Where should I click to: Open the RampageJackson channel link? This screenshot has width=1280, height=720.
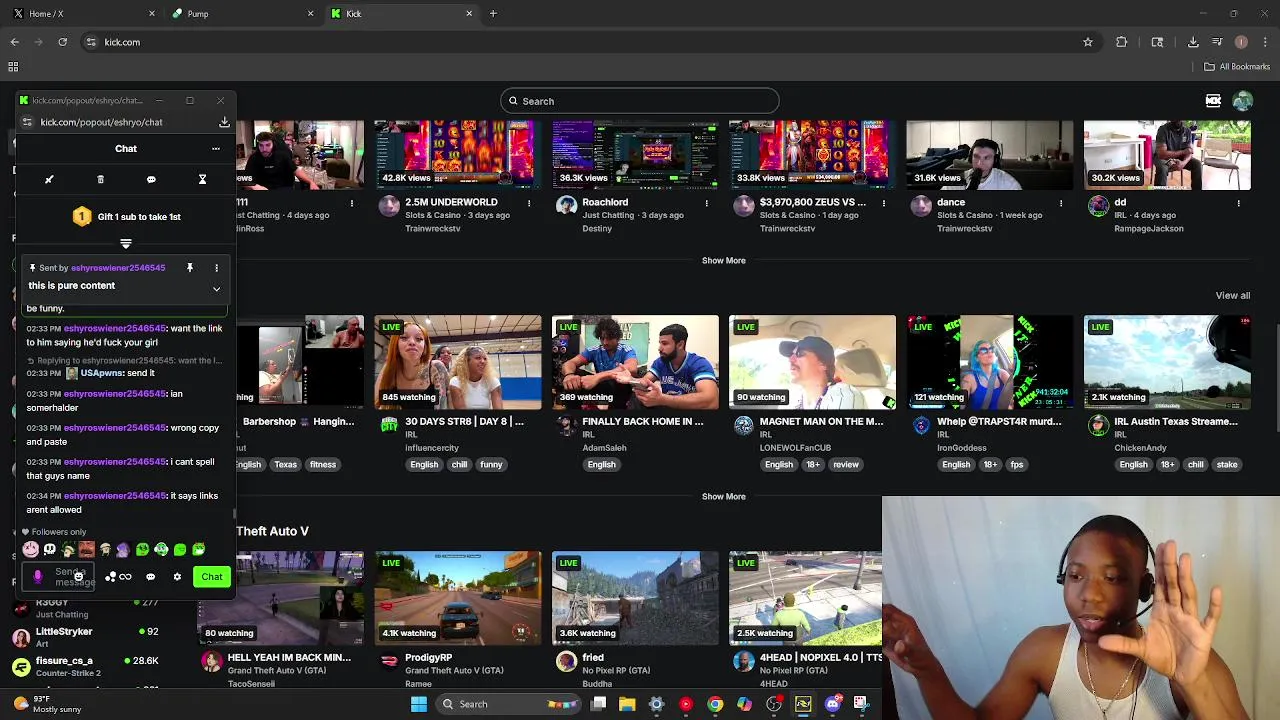click(1149, 228)
